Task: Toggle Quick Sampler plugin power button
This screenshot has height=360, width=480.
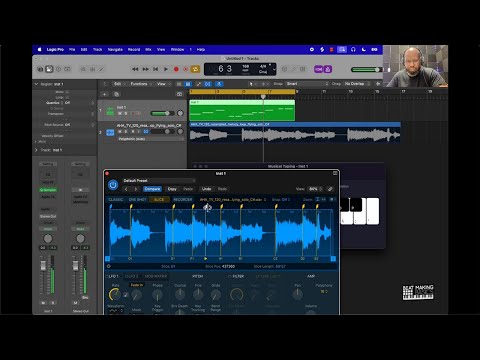Action: [113, 185]
